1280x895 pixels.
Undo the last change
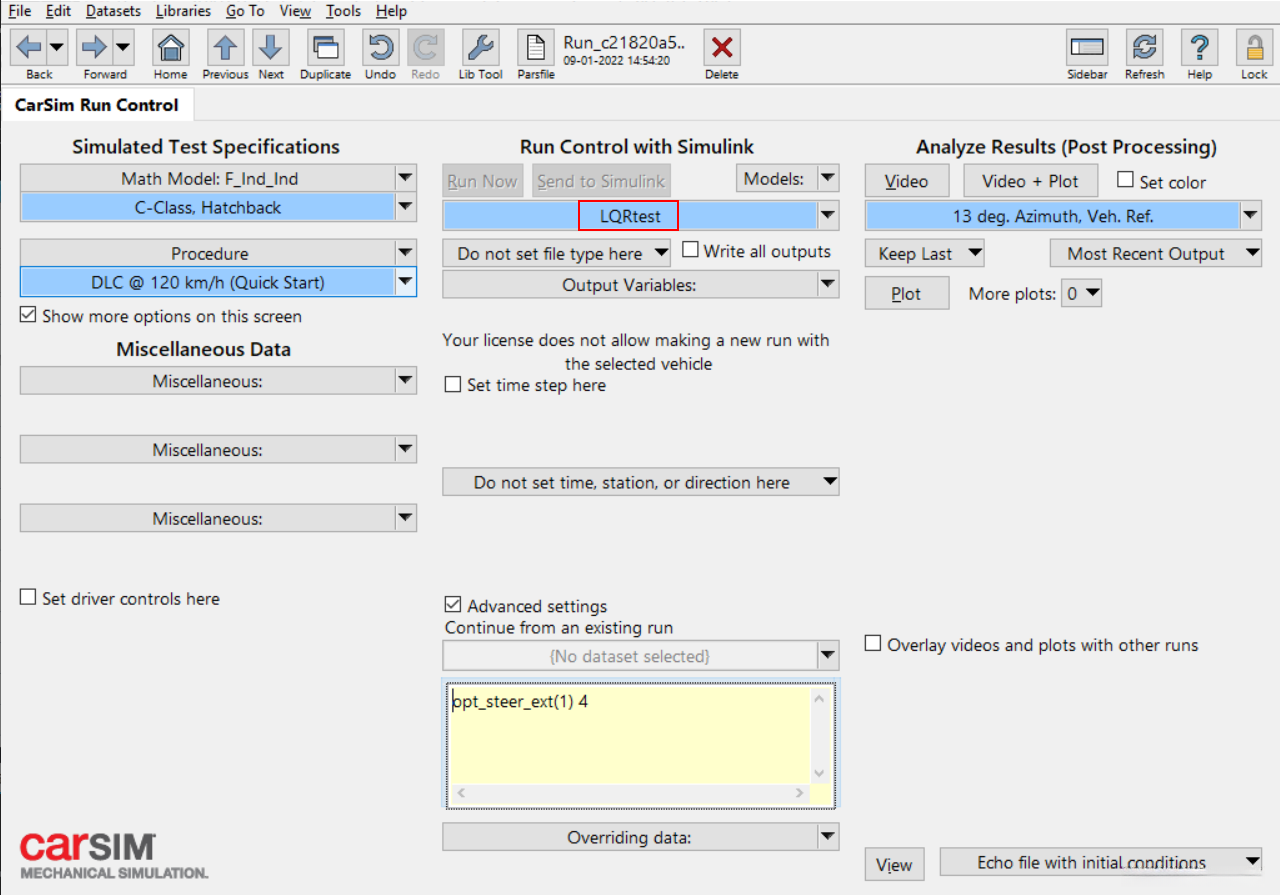pyautogui.click(x=380, y=47)
